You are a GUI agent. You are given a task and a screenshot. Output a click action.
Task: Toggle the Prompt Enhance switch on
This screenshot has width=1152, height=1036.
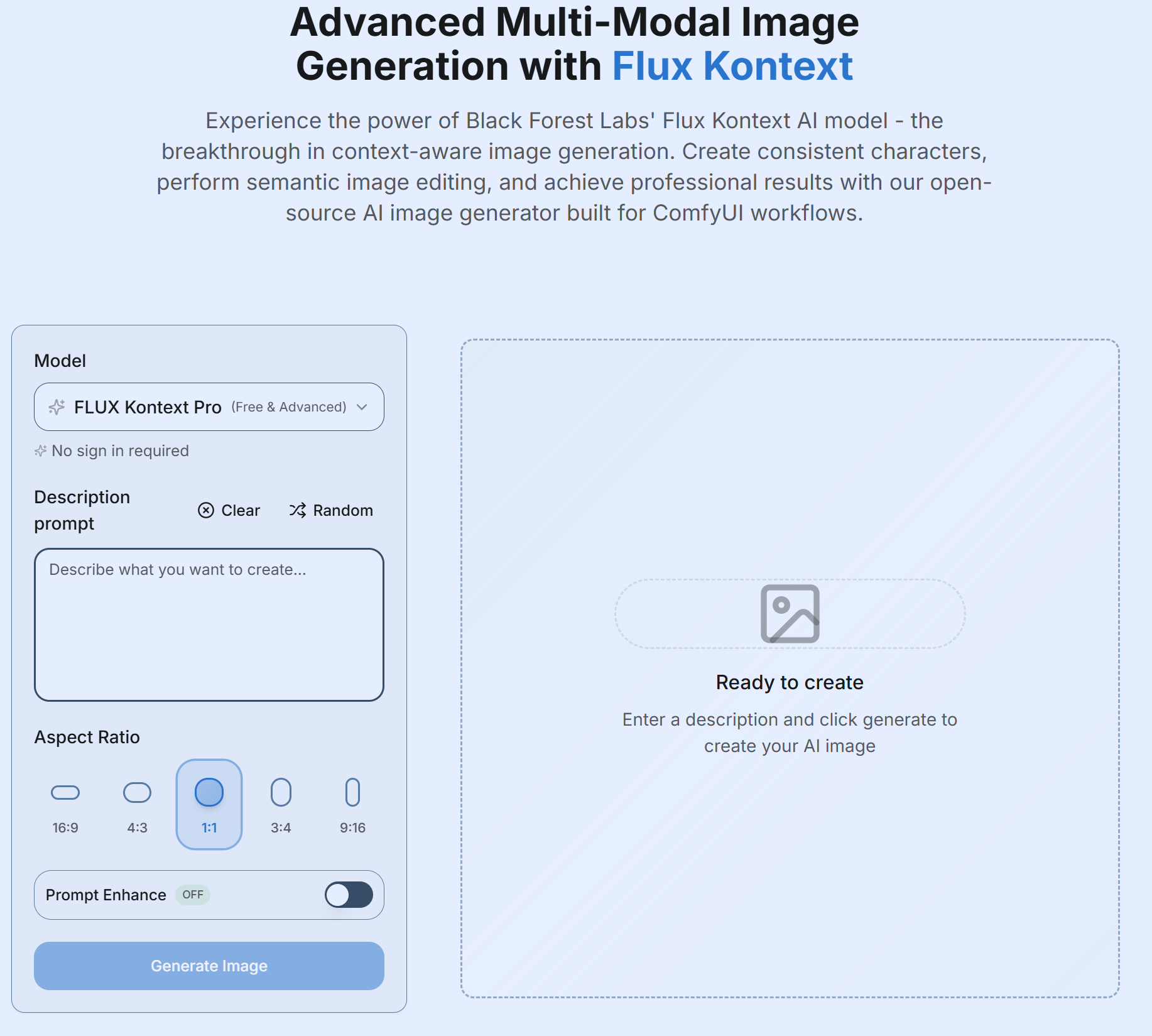(349, 895)
